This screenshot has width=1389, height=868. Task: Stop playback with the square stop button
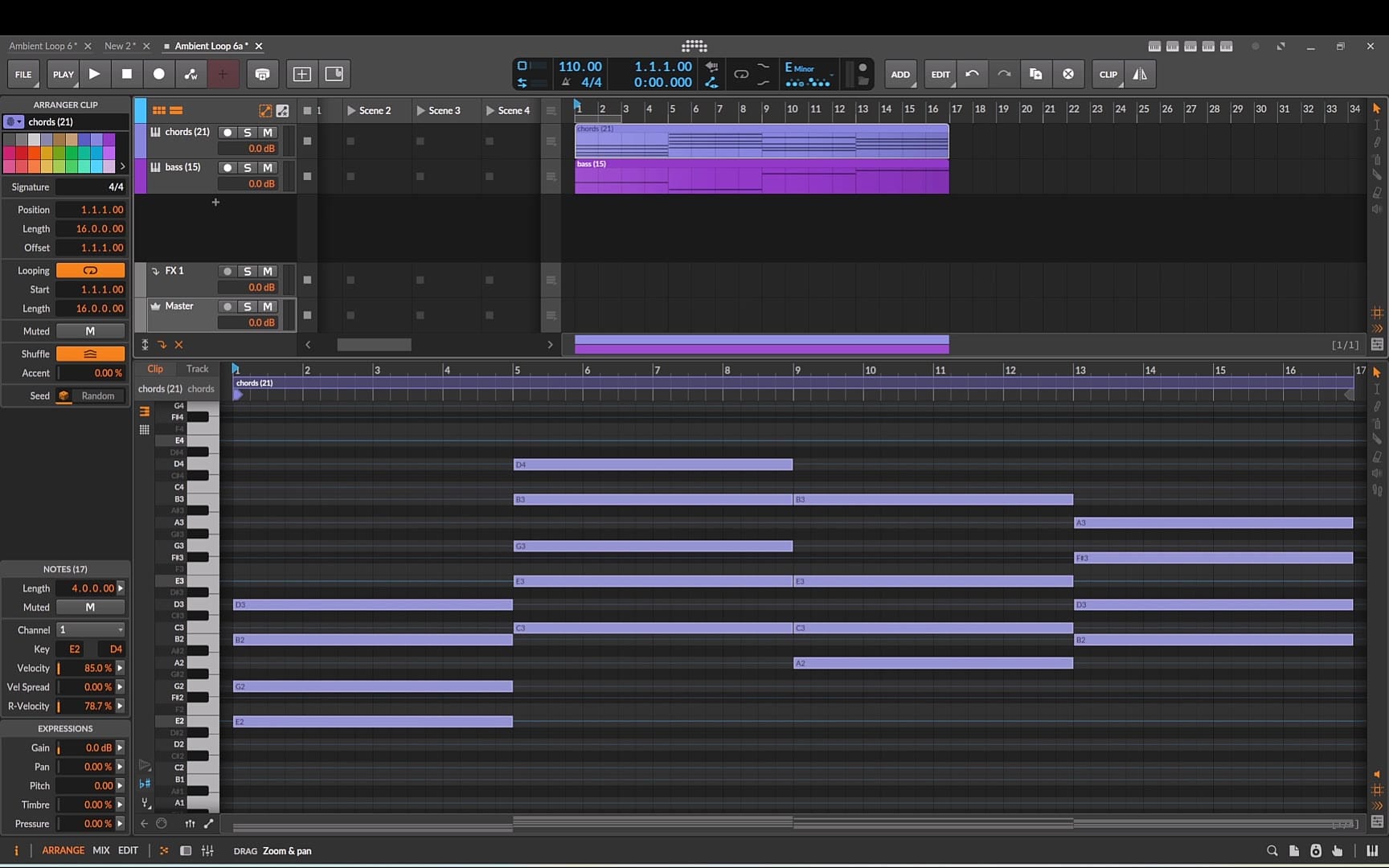point(126,74)
